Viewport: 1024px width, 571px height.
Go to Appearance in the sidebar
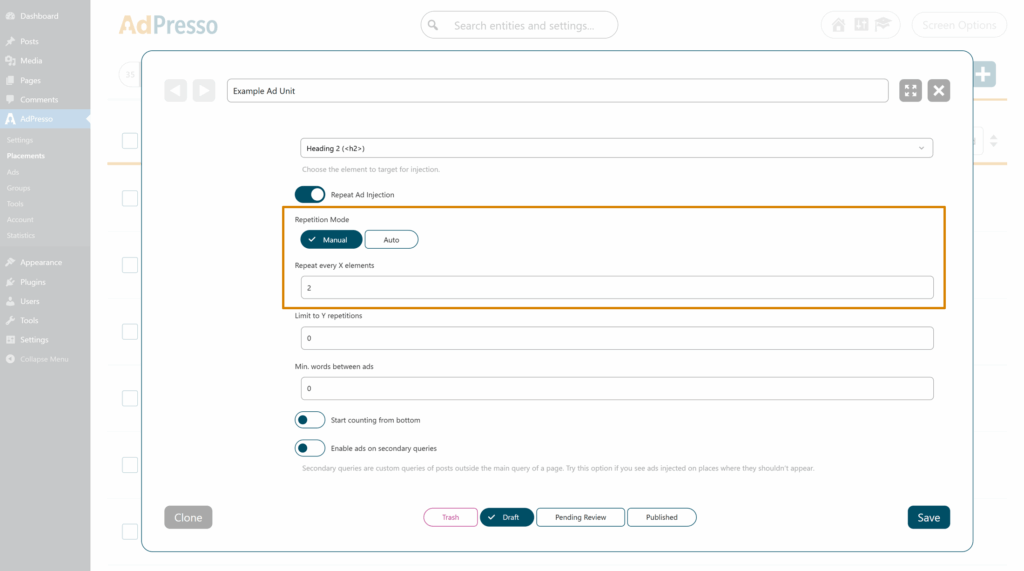(40, 262)
